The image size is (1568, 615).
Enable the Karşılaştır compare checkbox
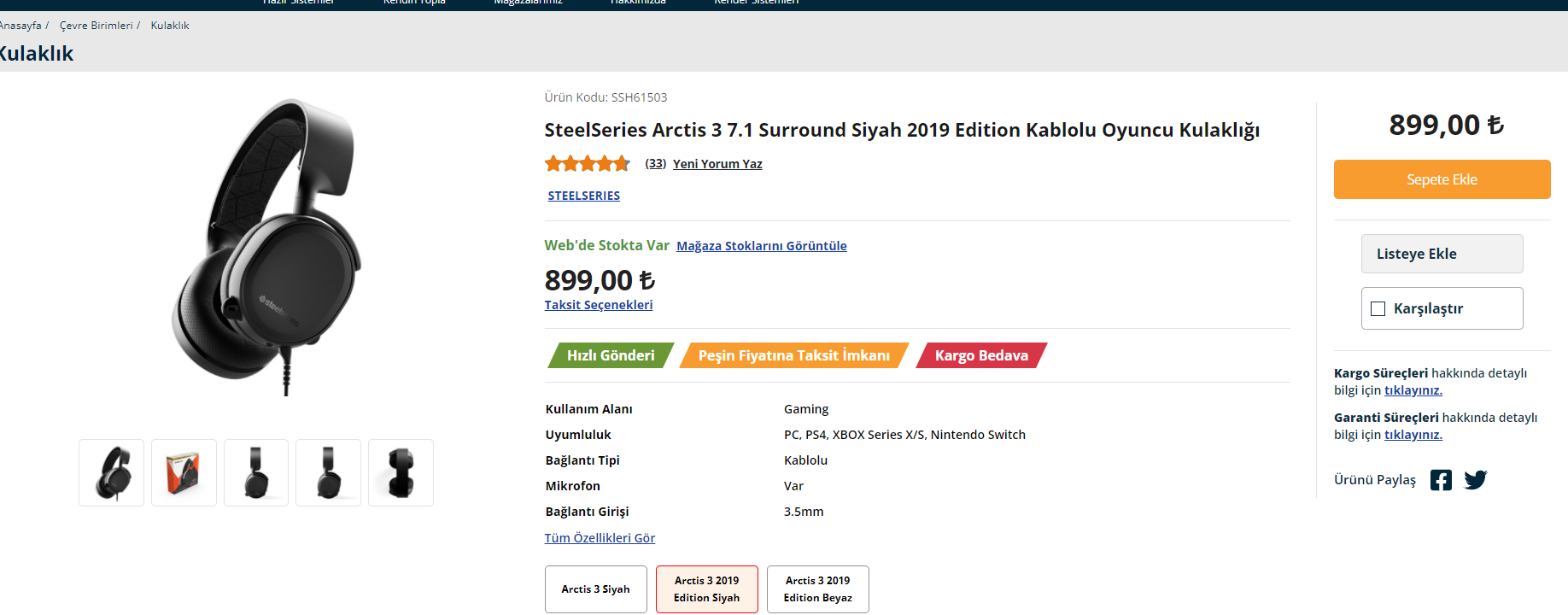point(1378,308)
